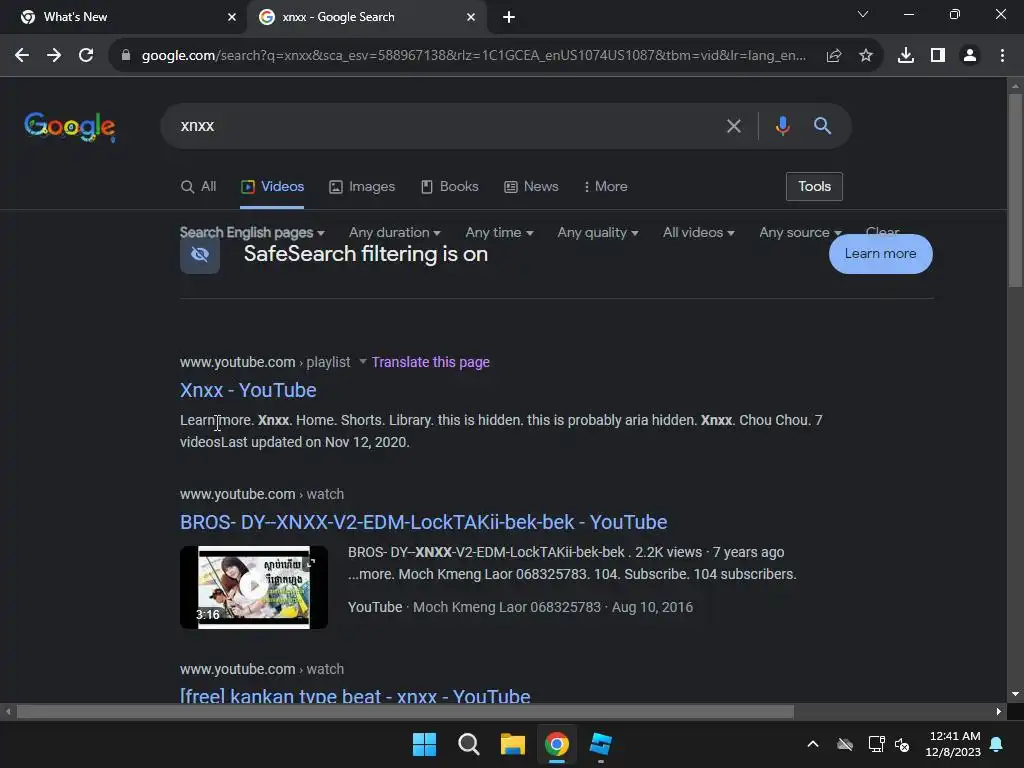Image resolution: width=1024 pixels, height=768 pixels.
Task: Open a new tab with the plus icon
Action: pyautogui.click(x=509, y=17)
